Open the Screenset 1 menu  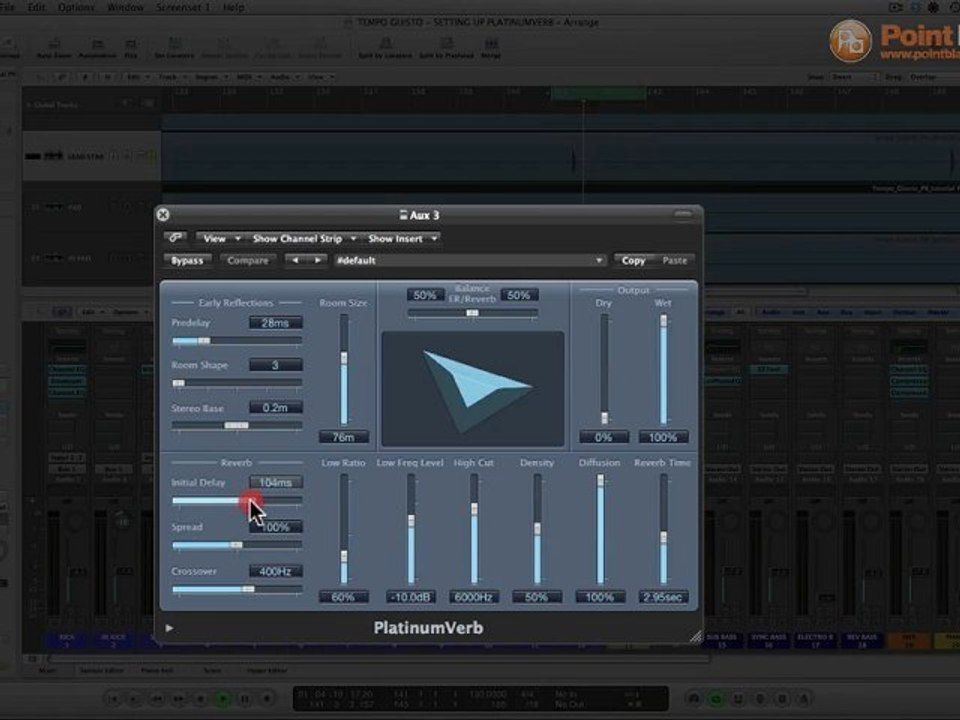coord(182,7)
